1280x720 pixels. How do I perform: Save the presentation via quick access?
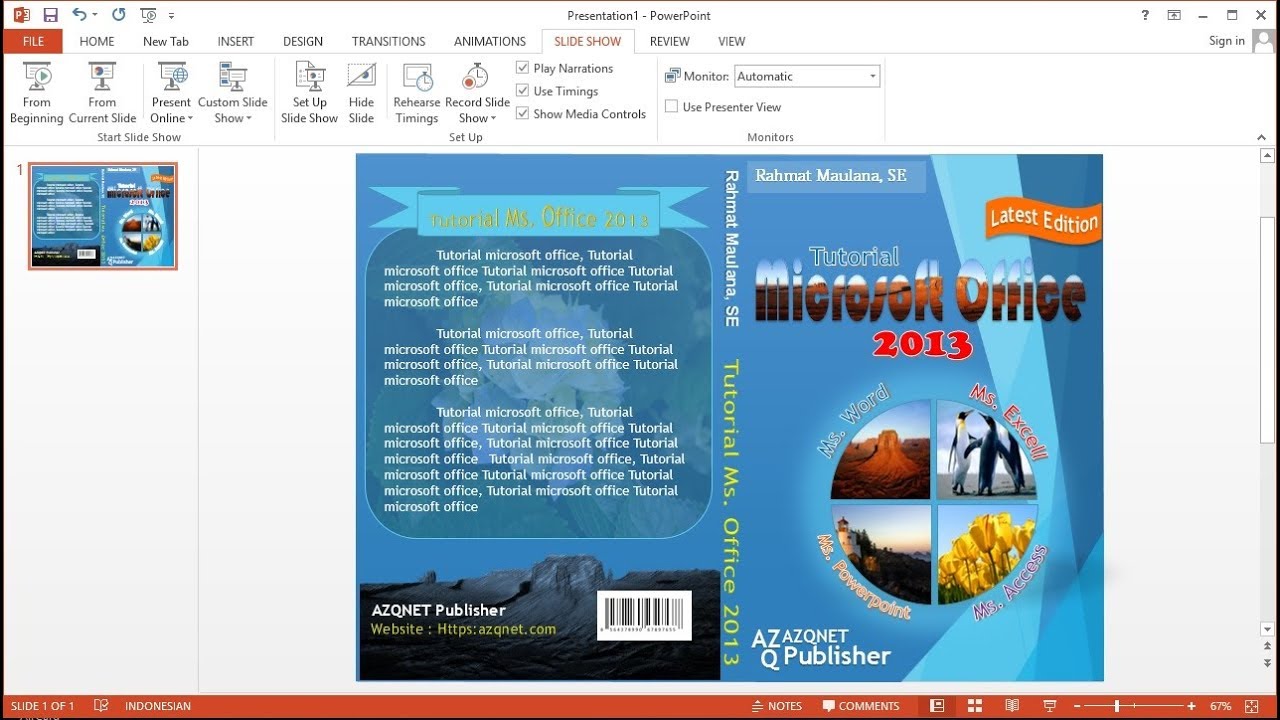(x=50, y=15)
